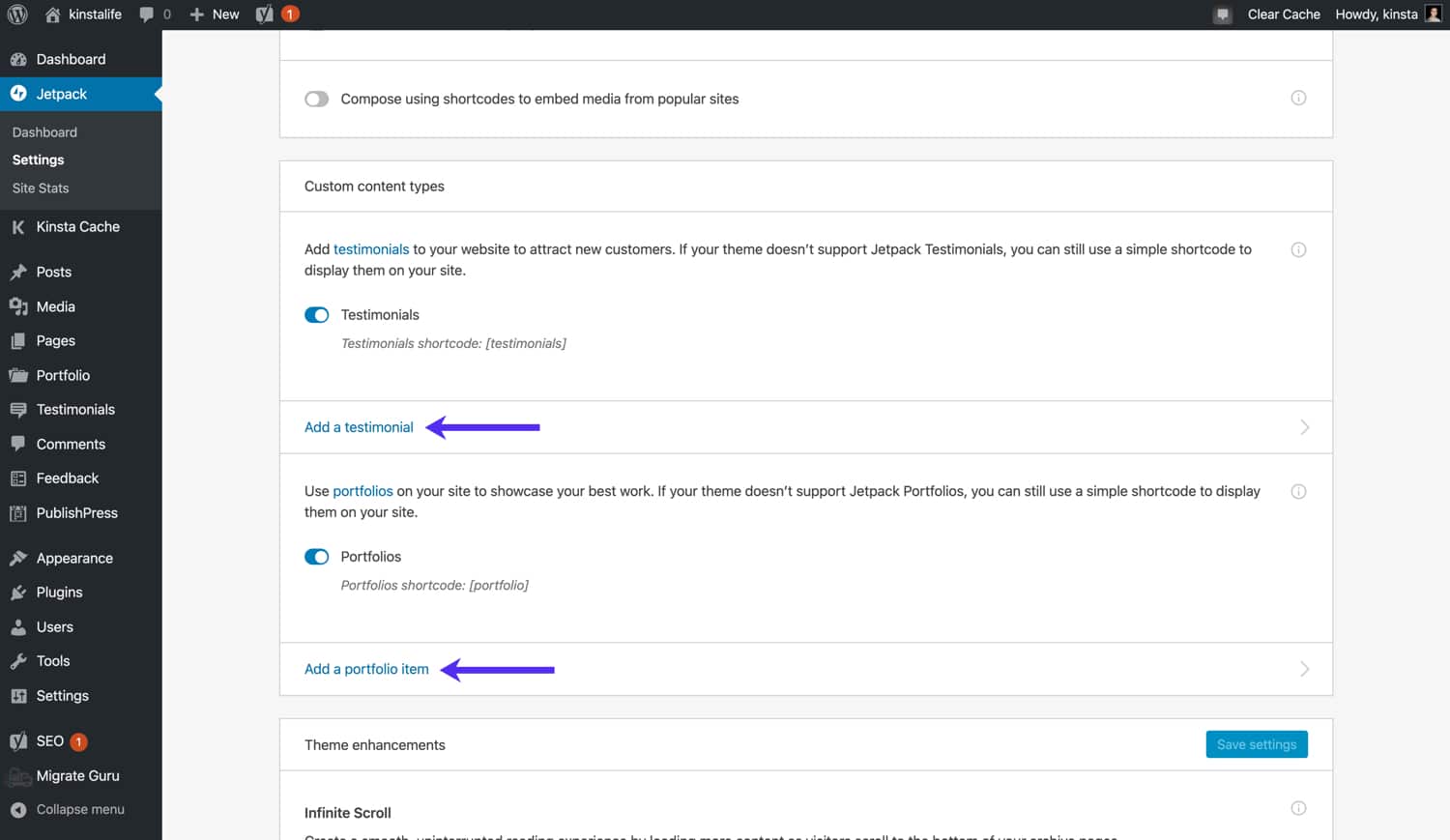Image resolution: width=1450 pixels, height=840 pixels.
Task: Open the info tooltip beside Custom content types
Action: click(1298, 248)
